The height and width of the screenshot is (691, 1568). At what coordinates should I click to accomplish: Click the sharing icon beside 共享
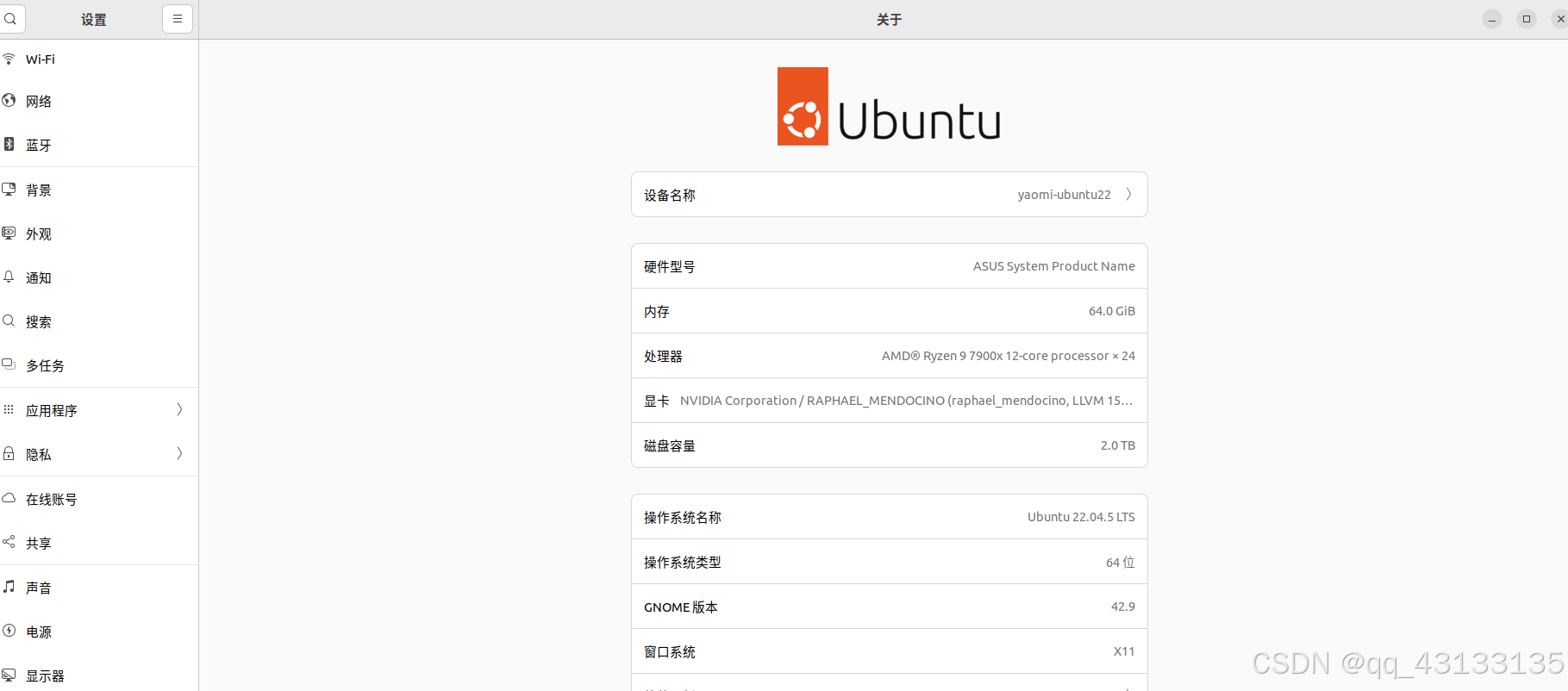point(9,542)
